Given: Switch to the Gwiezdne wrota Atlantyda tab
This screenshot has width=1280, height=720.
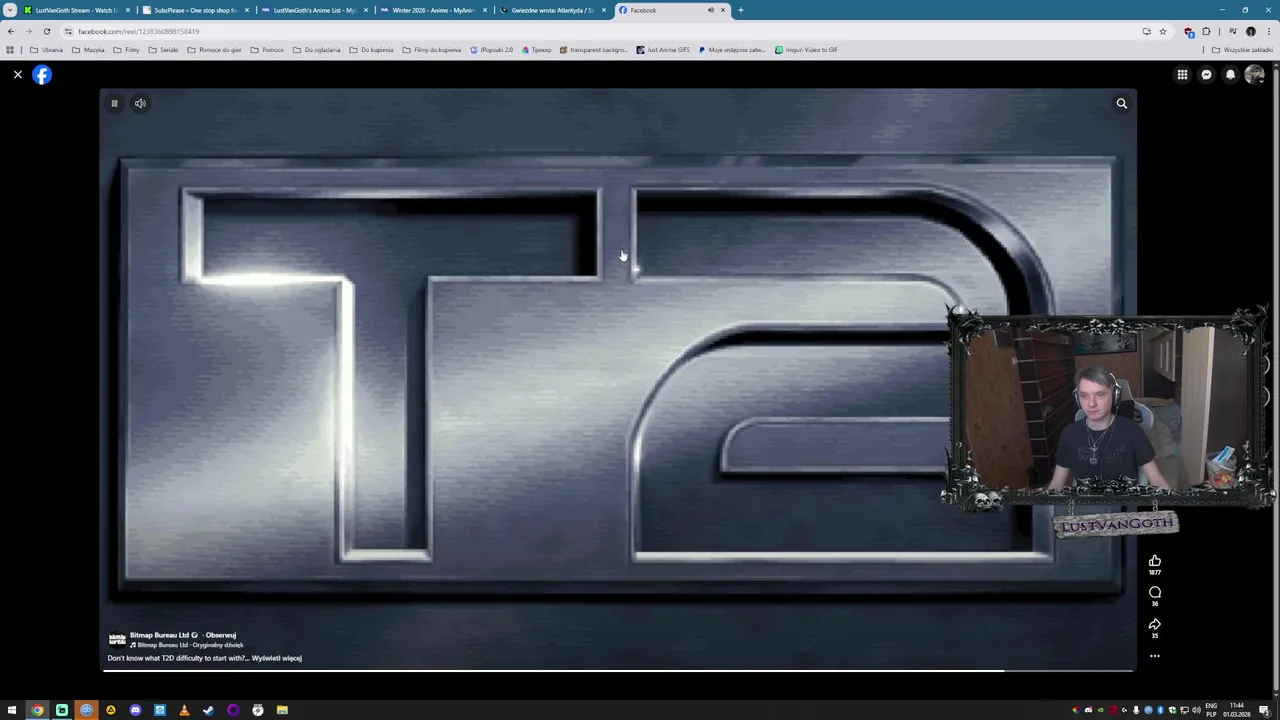Looking at the screenshot, I should tap(552, 10).
